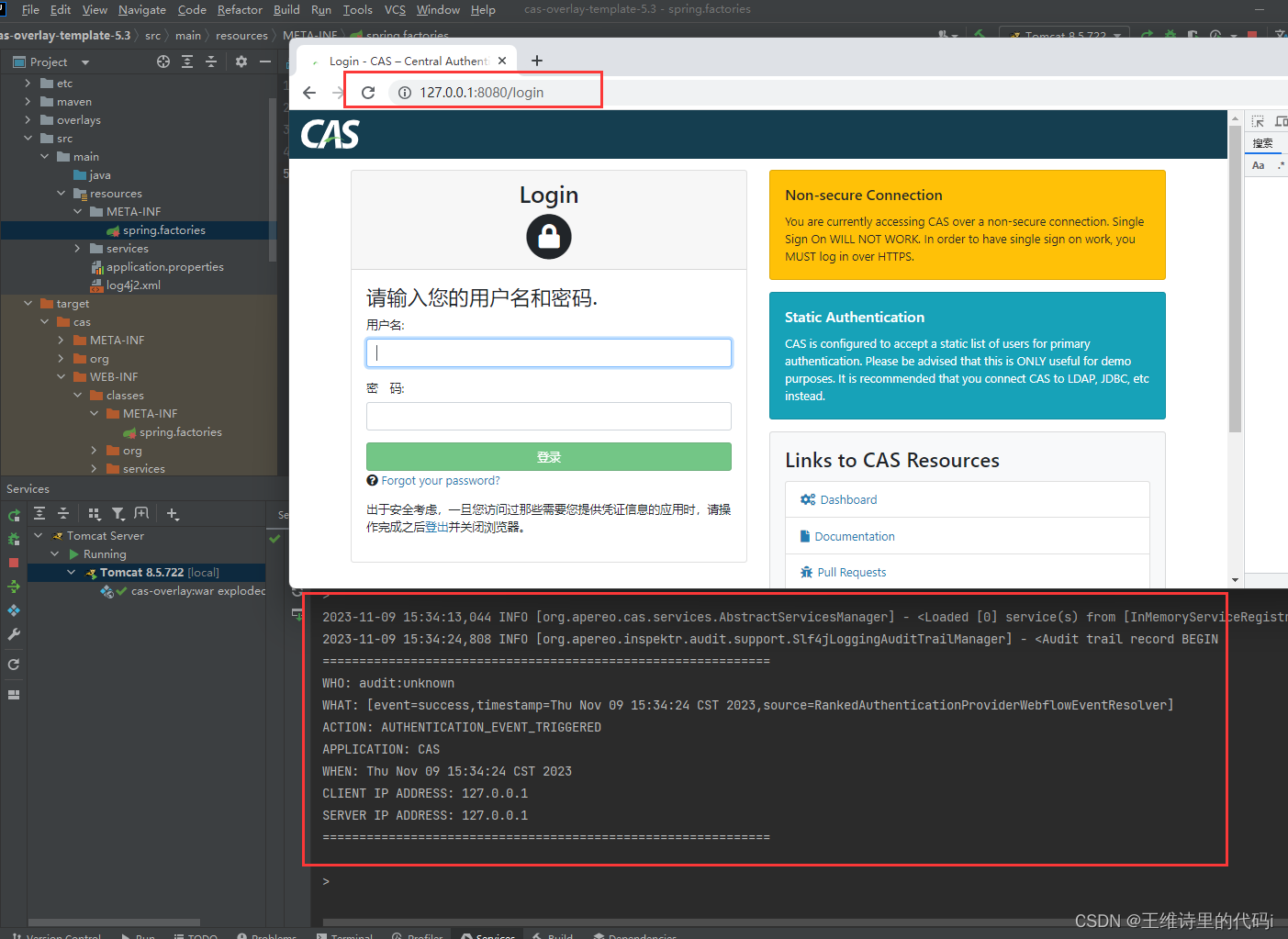Expand the maven folder
Screen dimensions: 1288x939
click(28, 102)
